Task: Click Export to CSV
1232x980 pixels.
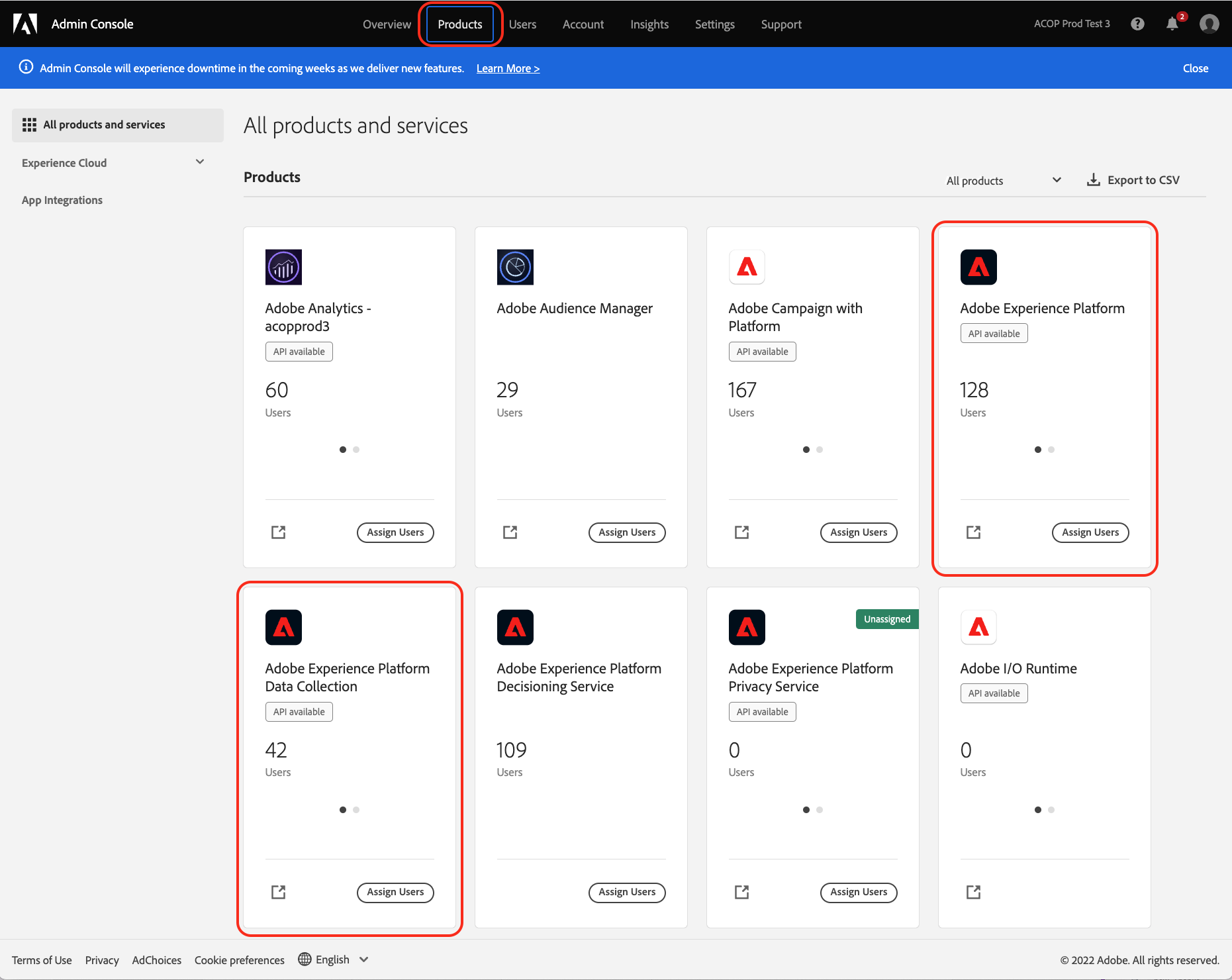Action: [1133, 180]
